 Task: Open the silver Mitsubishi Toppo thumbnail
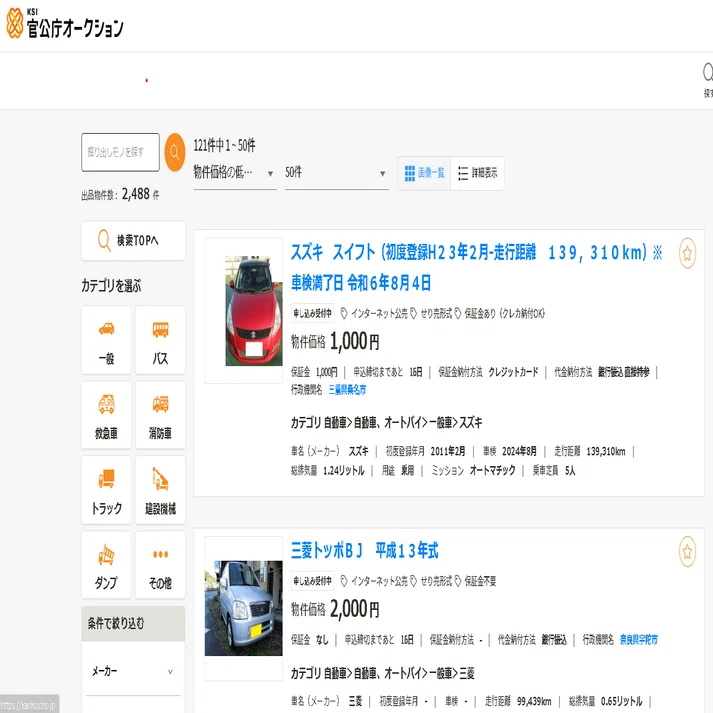point(244,608)
